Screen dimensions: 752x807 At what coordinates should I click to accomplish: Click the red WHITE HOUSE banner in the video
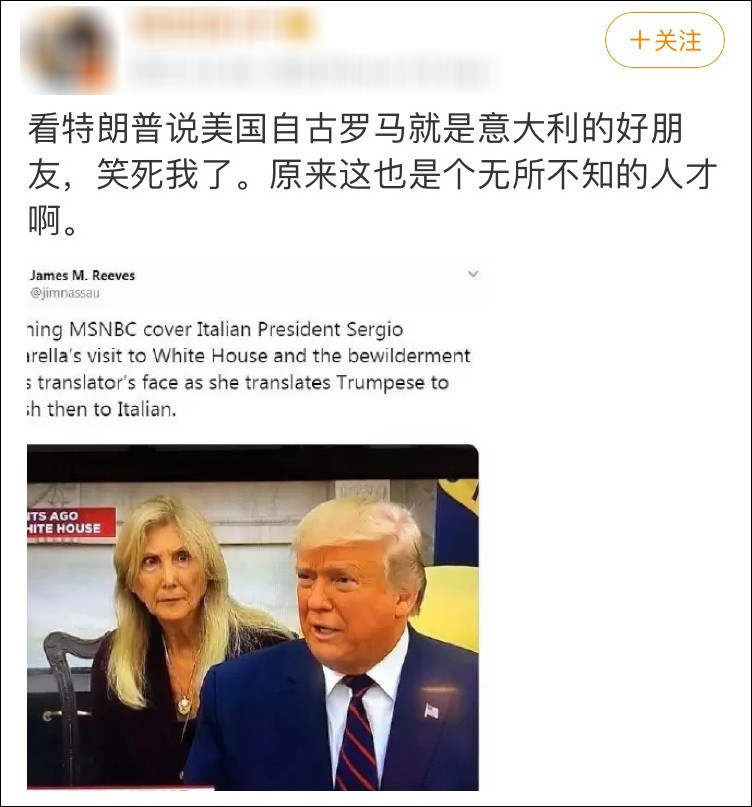[x=72, y=524]
